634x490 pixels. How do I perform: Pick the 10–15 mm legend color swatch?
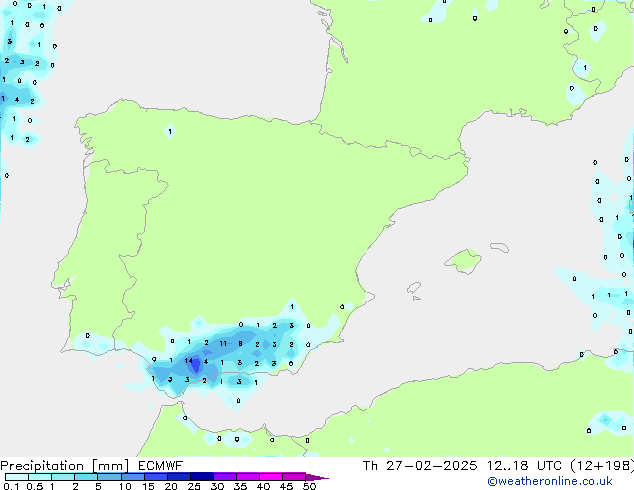[132, 477]
